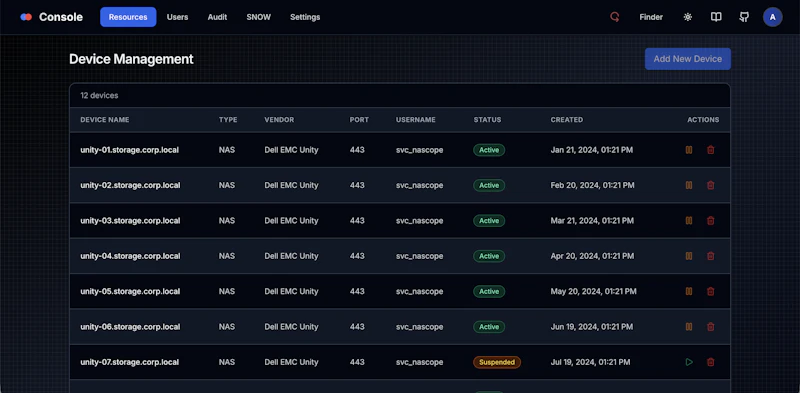Open the Finder search
Viewport: 800px width, 393px height.
pos(651,17)
